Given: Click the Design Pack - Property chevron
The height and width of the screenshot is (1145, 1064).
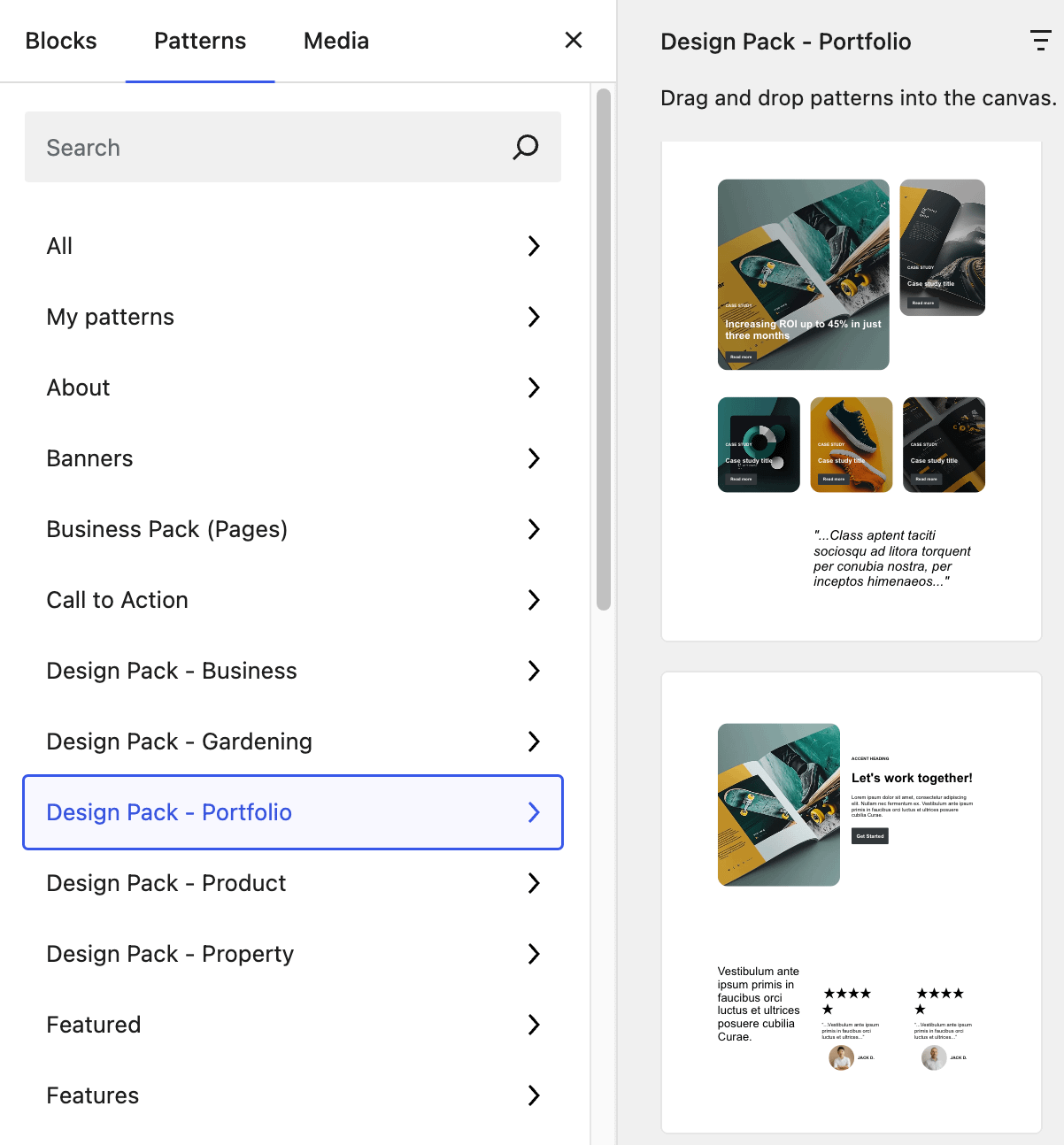Looking at the screenshot, I should click(534, 954).
